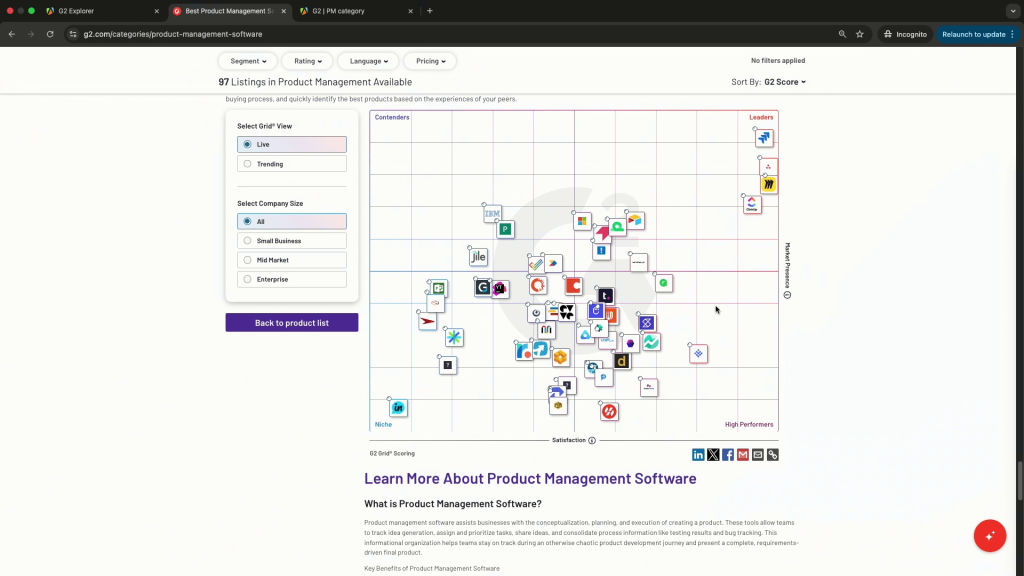This screenshot has width=1024, height=576.
Task: Choose Small Business company size
Action: (x=292, y=241)
